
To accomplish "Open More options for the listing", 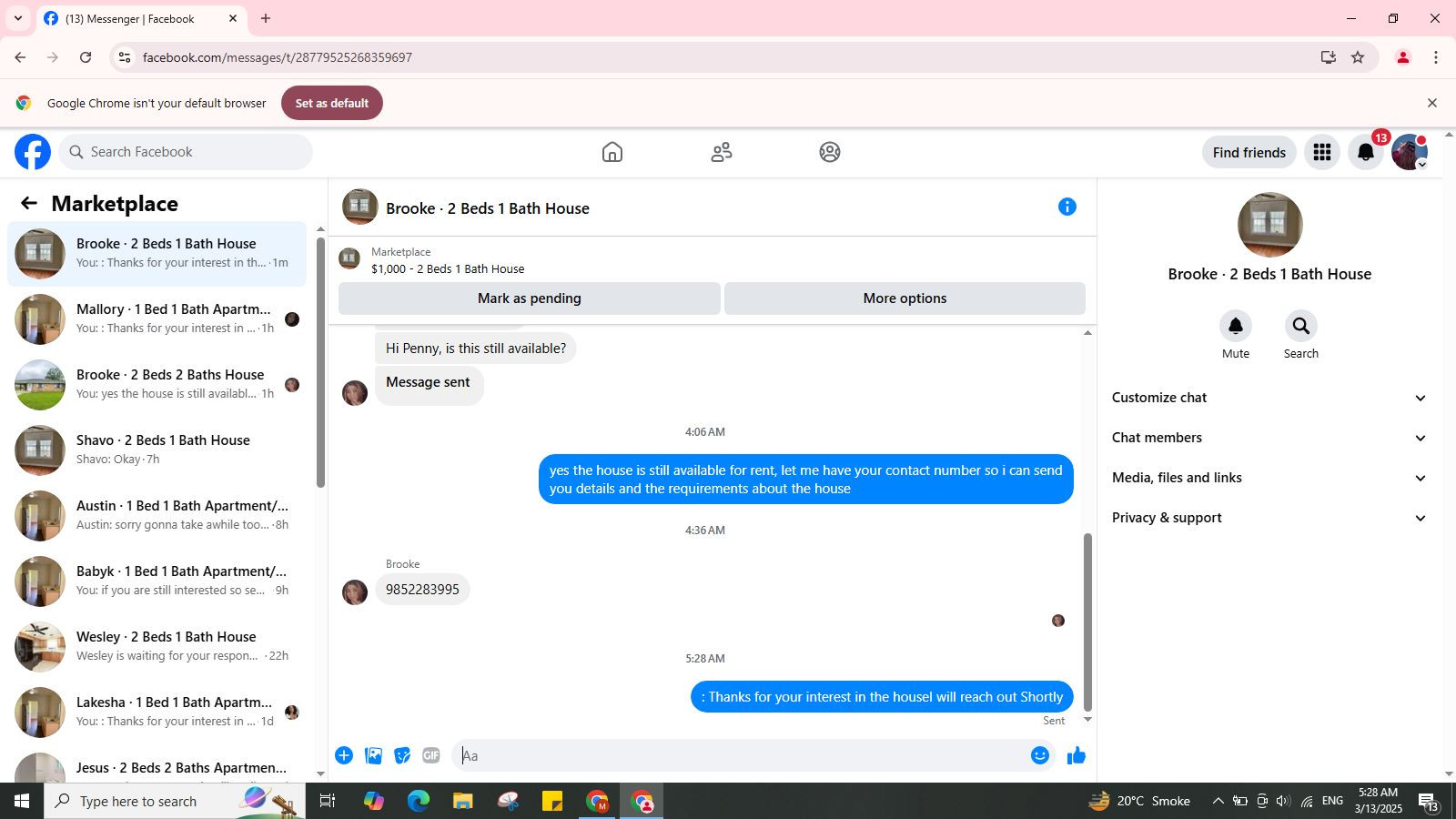I will pos(905,298).
